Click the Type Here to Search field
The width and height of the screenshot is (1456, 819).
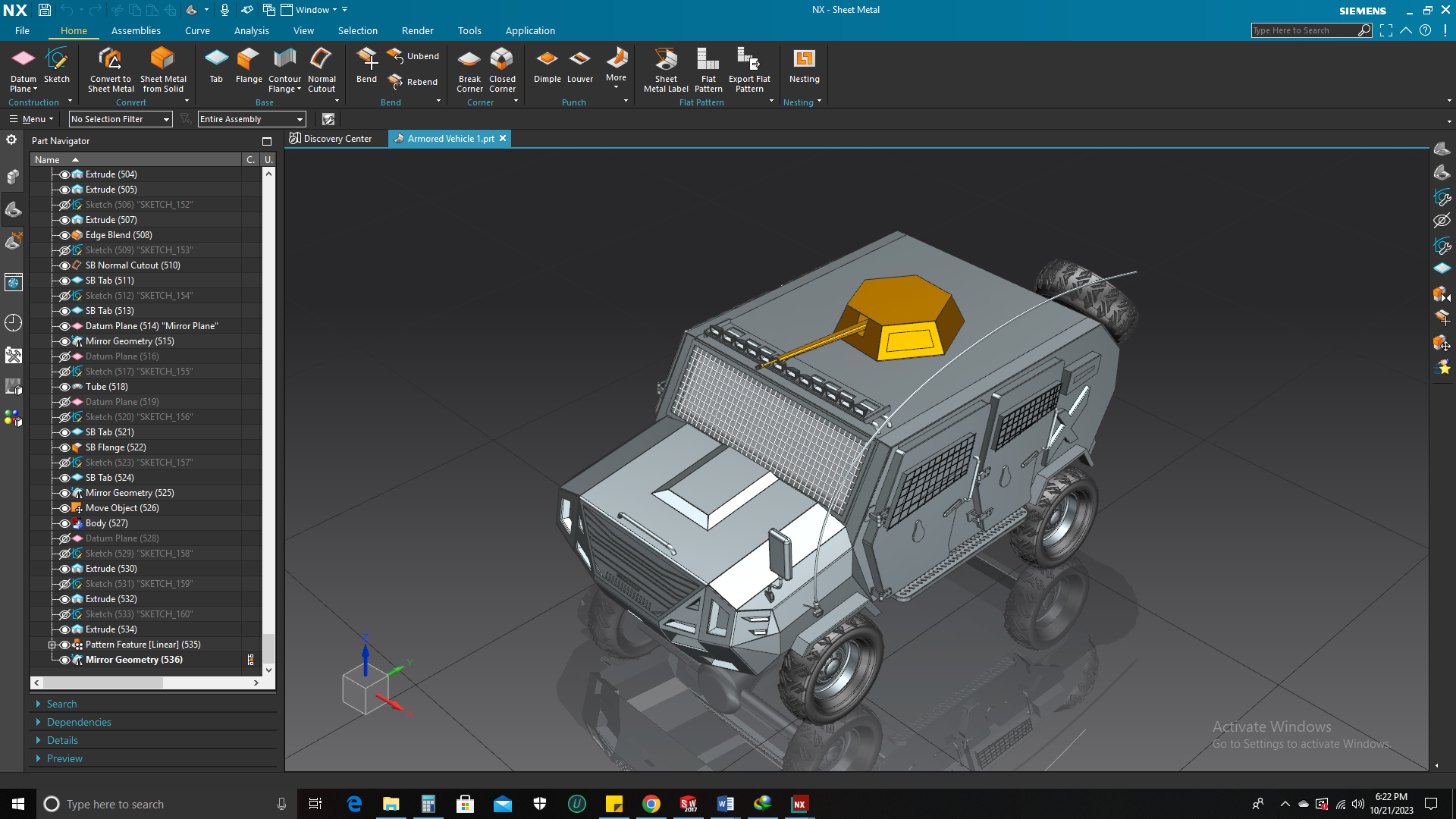coord(1304,30)
